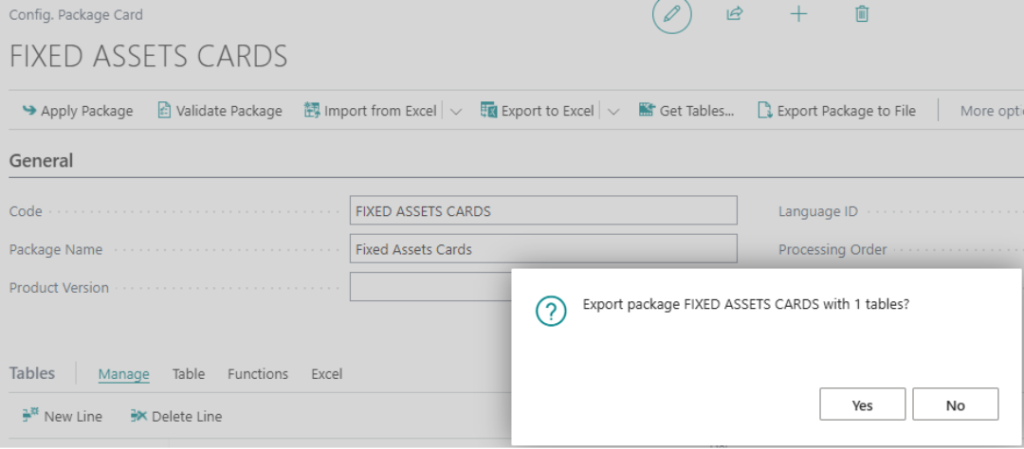Click the trash delete icon
1024x449 pixels.
click(862, 15)
